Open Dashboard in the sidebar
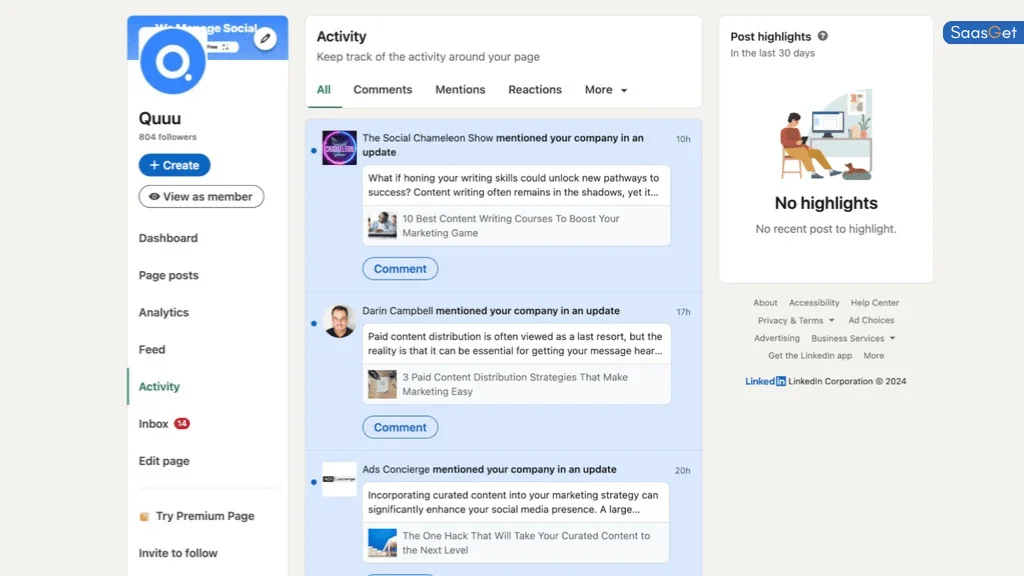1024x576 pixels. 168,238
